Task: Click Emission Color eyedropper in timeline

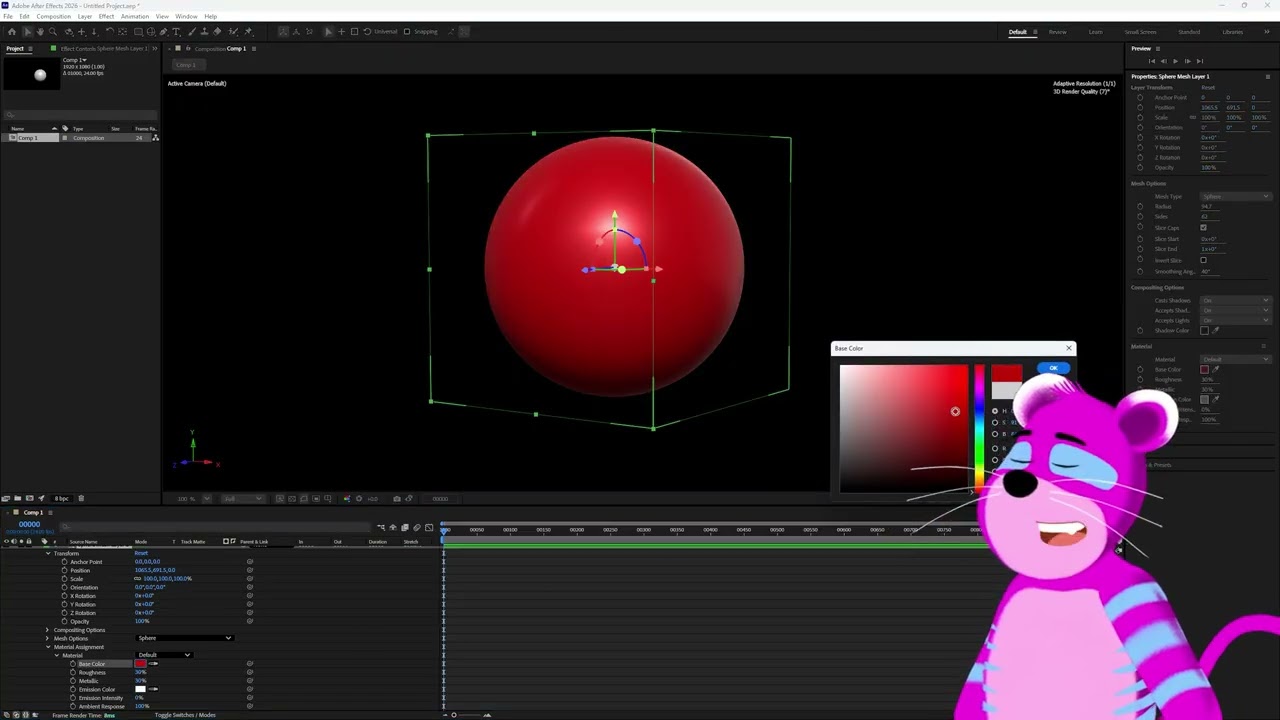Action: (153, 689)
